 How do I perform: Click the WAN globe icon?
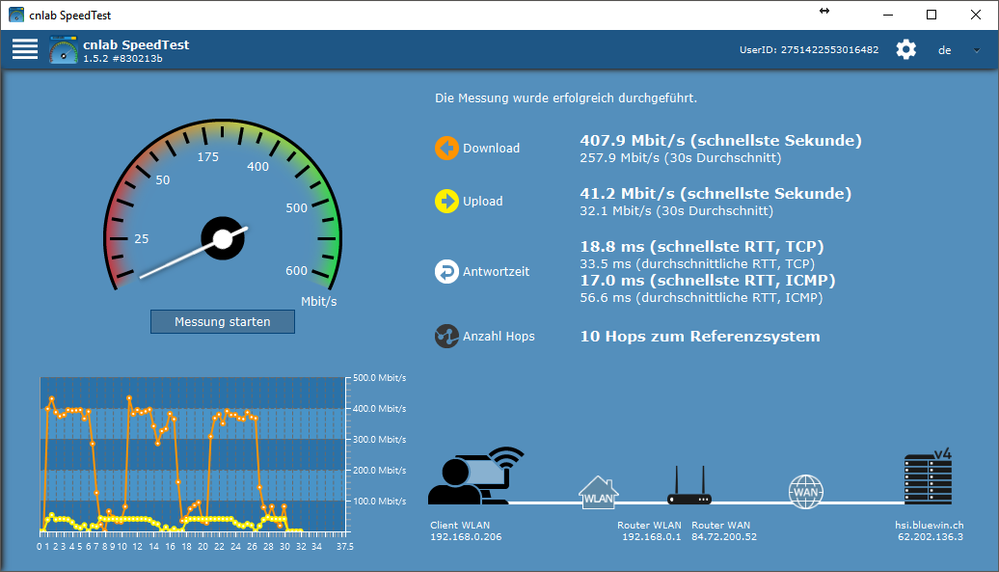pyautogui.click(x=805, y=492)
